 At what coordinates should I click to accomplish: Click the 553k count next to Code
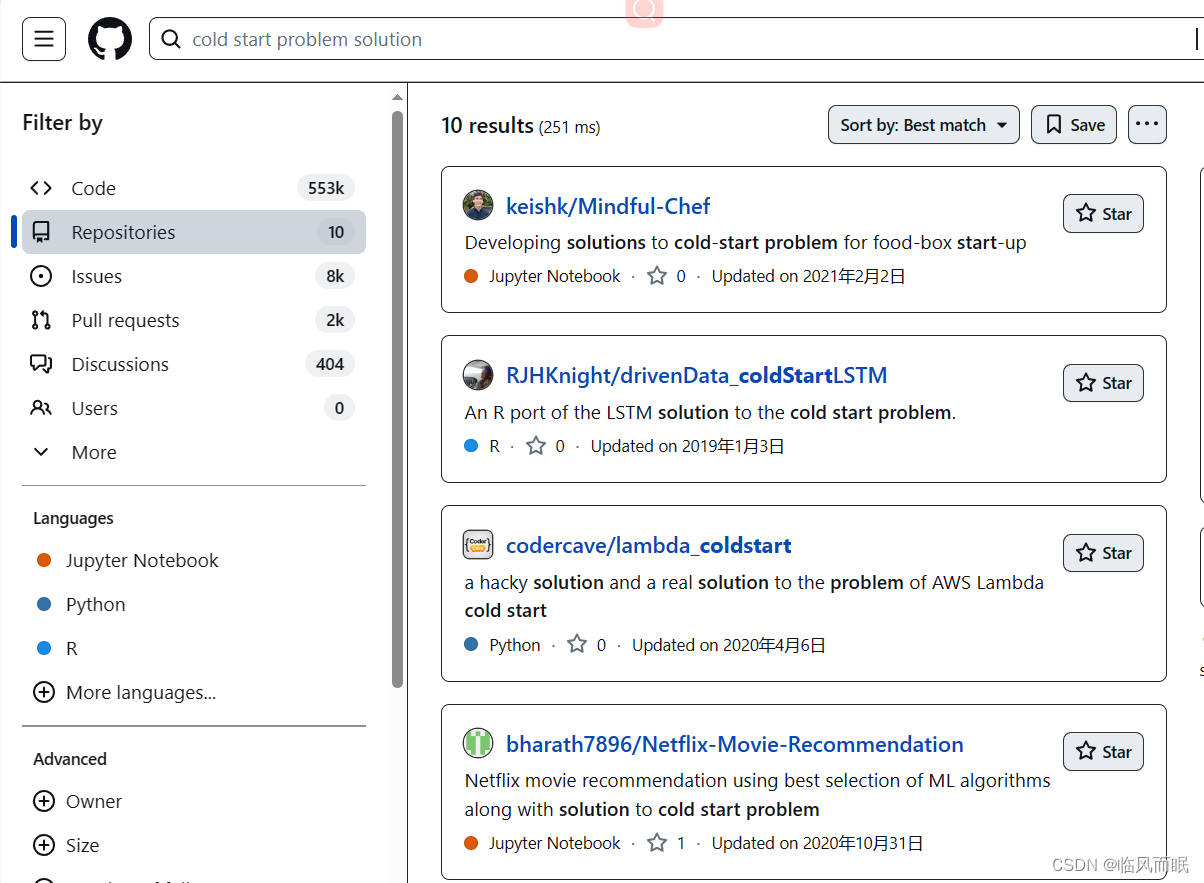[x=326, y=188]
